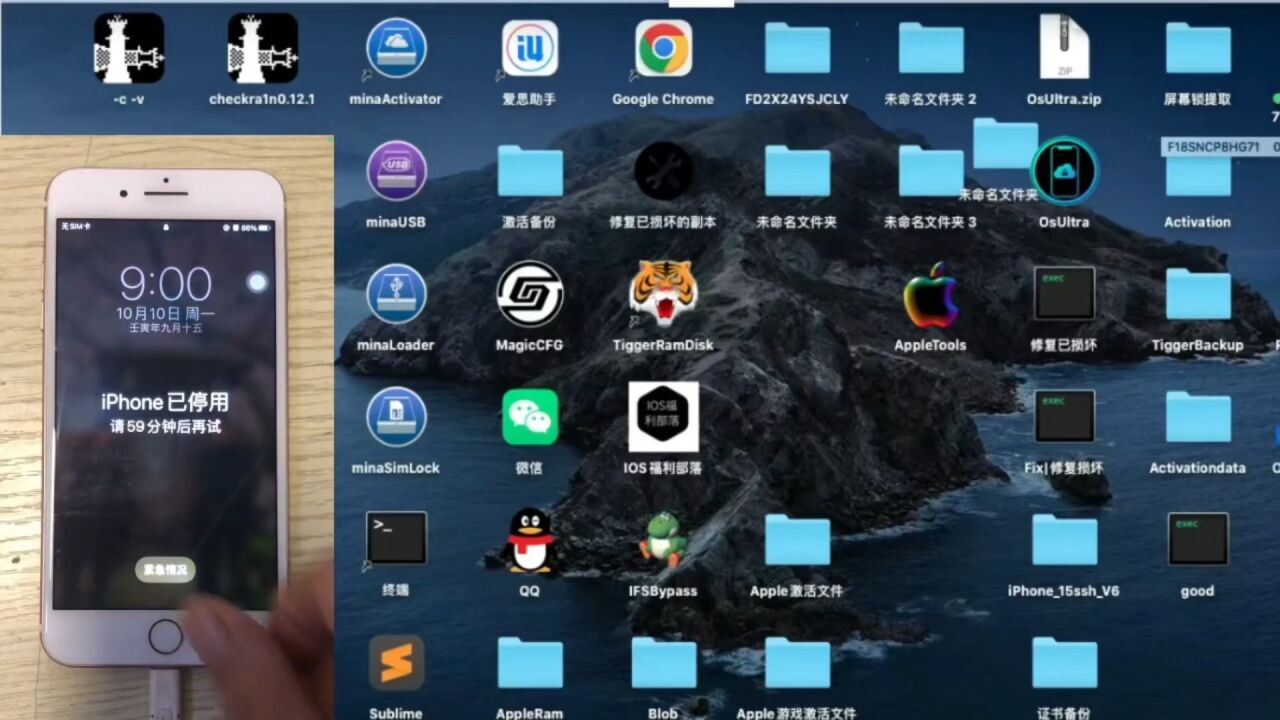Viewport: 1280px width, 720px height.
Task: Tap AssistiveTouch dot on iPhone screen
Action: coord(257,282)
